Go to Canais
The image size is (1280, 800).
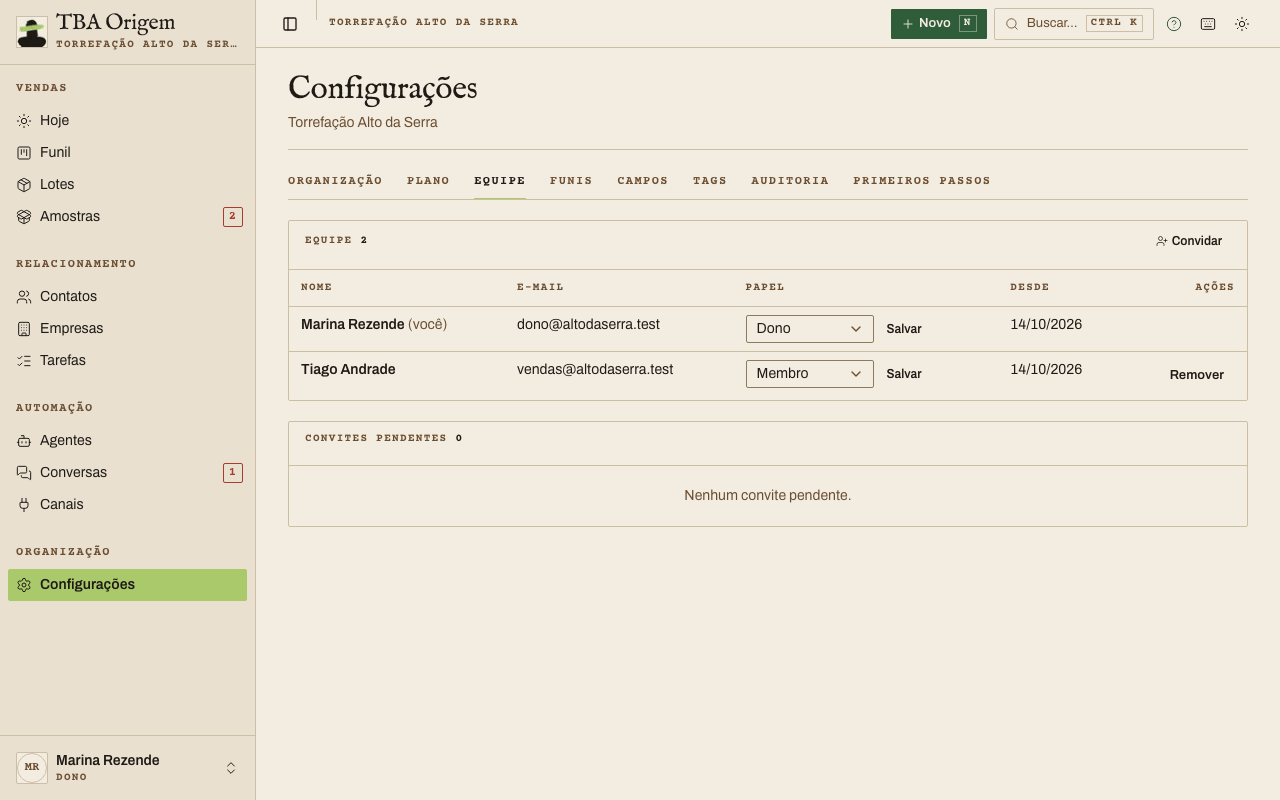[127, 504]
